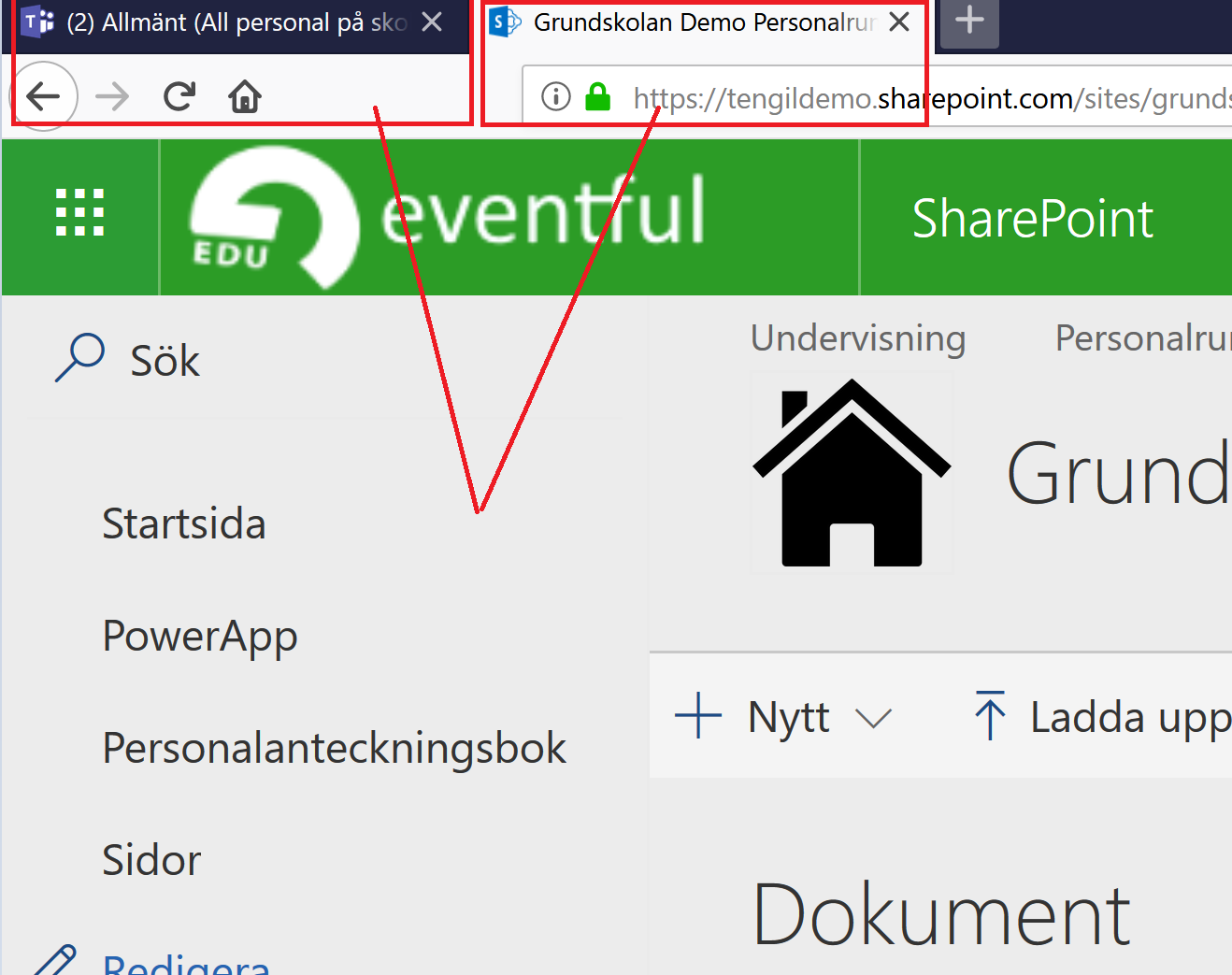
Task: Open the Undervisning top navigation item
Action: 858,338
